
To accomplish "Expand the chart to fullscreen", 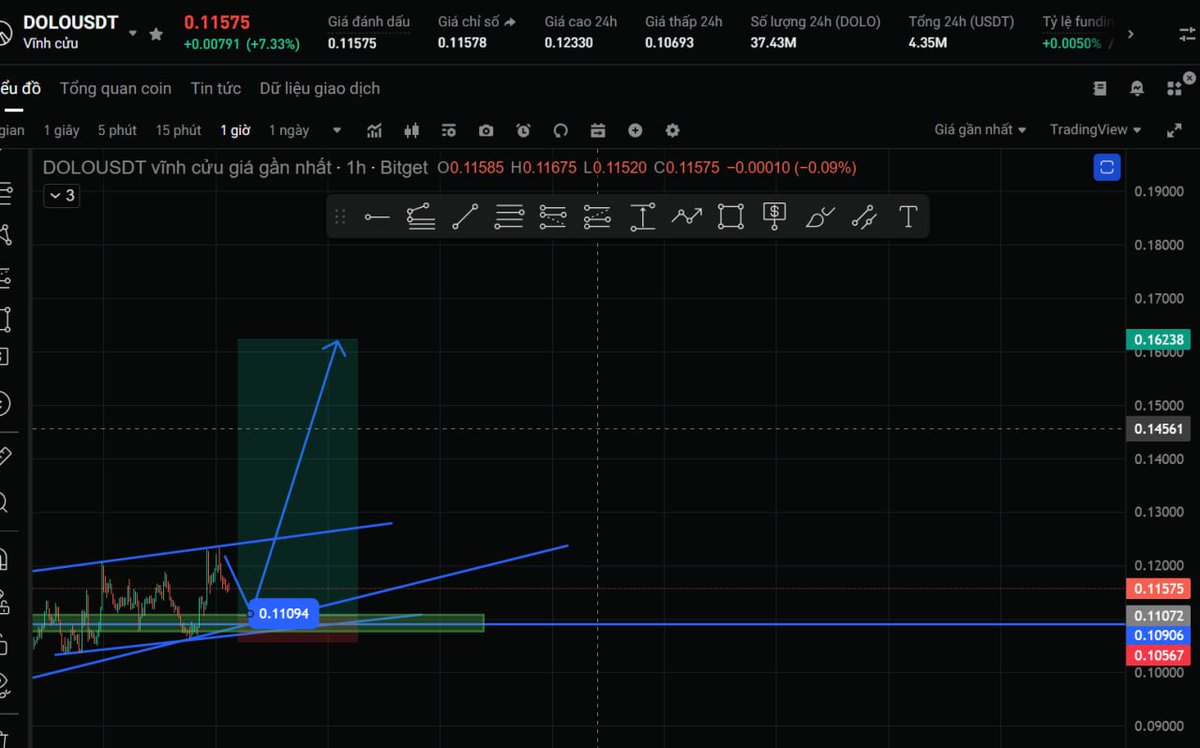I will tap(1173, 130).
